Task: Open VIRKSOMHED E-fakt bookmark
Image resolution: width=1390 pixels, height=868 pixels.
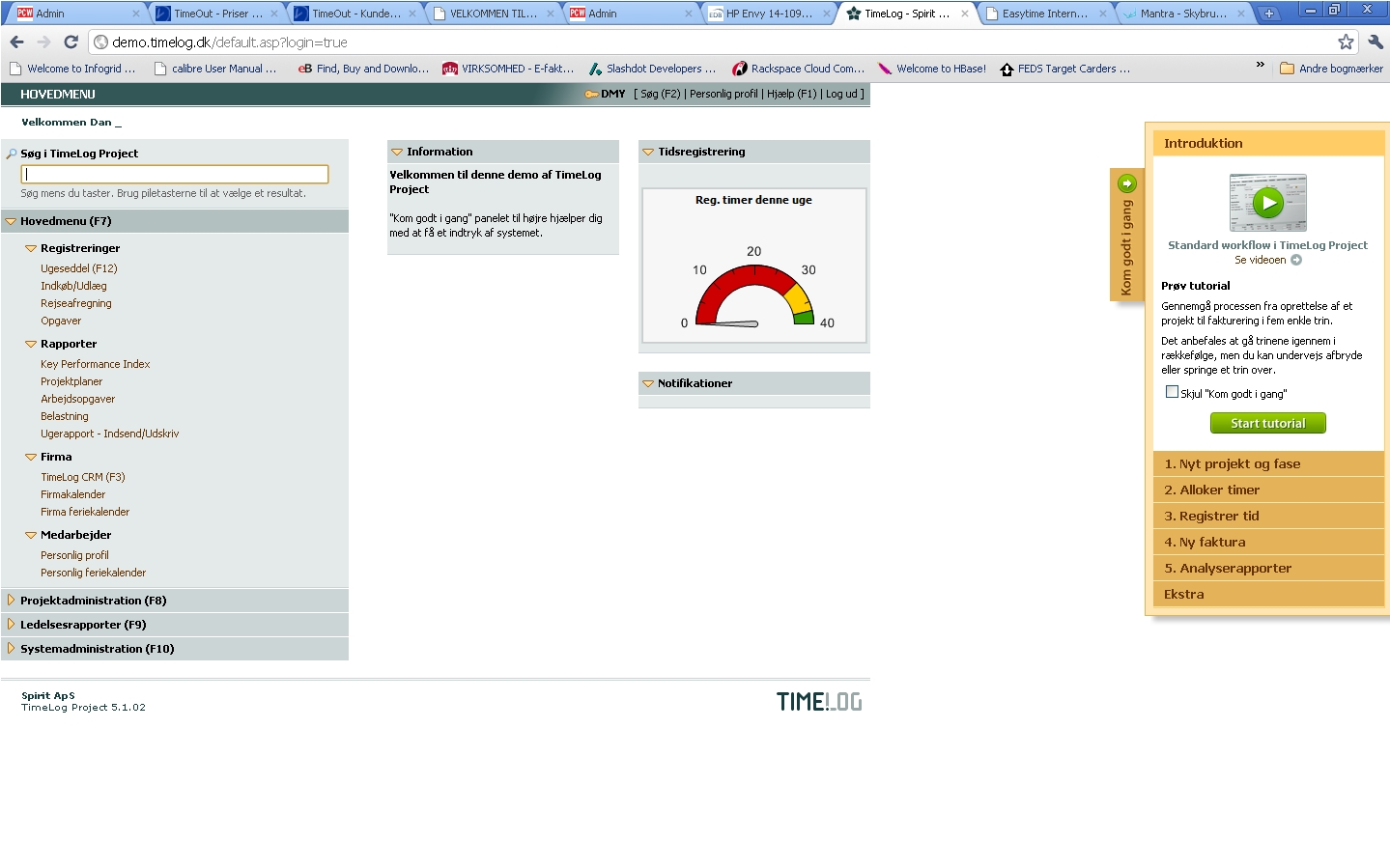Action: tap(508, 69)
